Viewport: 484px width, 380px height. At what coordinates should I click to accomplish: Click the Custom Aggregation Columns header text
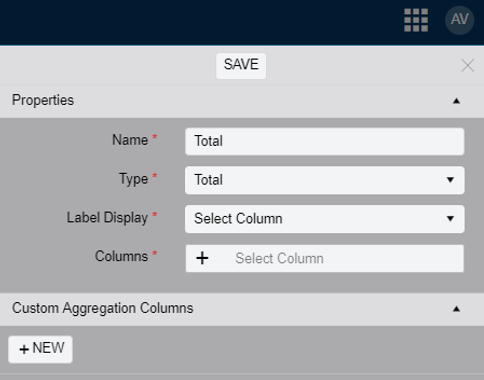103,308
